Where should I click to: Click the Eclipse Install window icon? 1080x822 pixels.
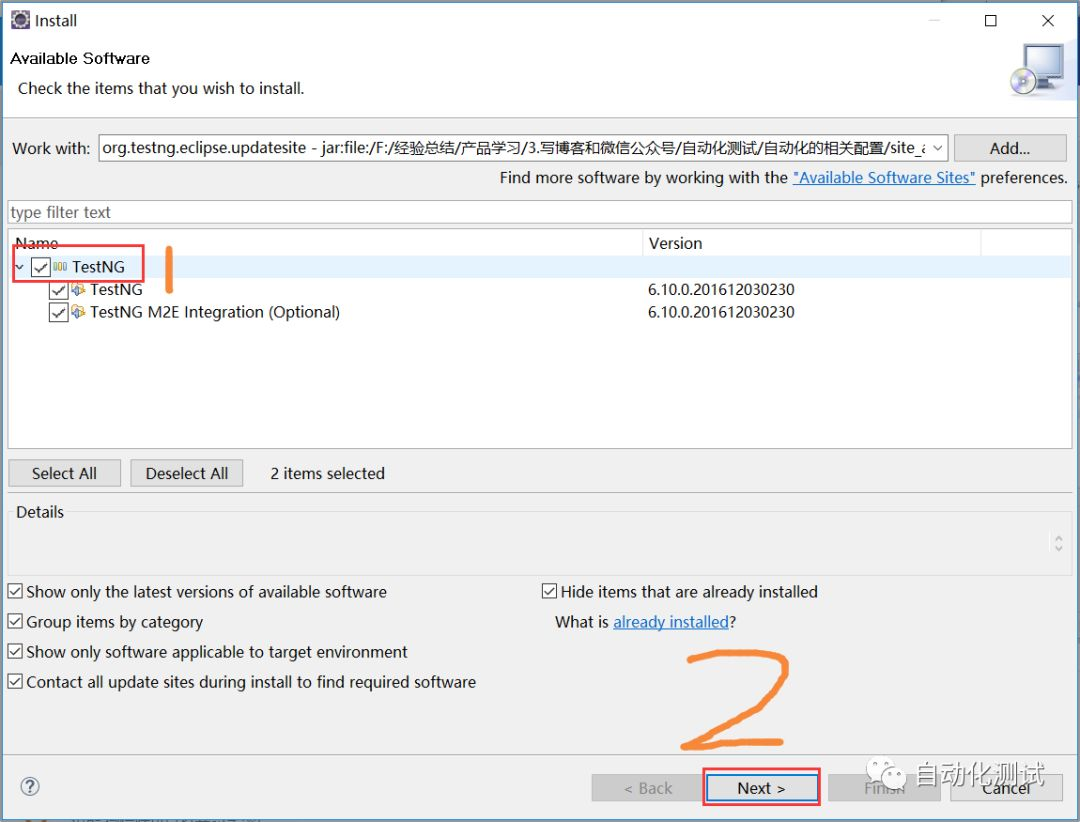point(20,20)
